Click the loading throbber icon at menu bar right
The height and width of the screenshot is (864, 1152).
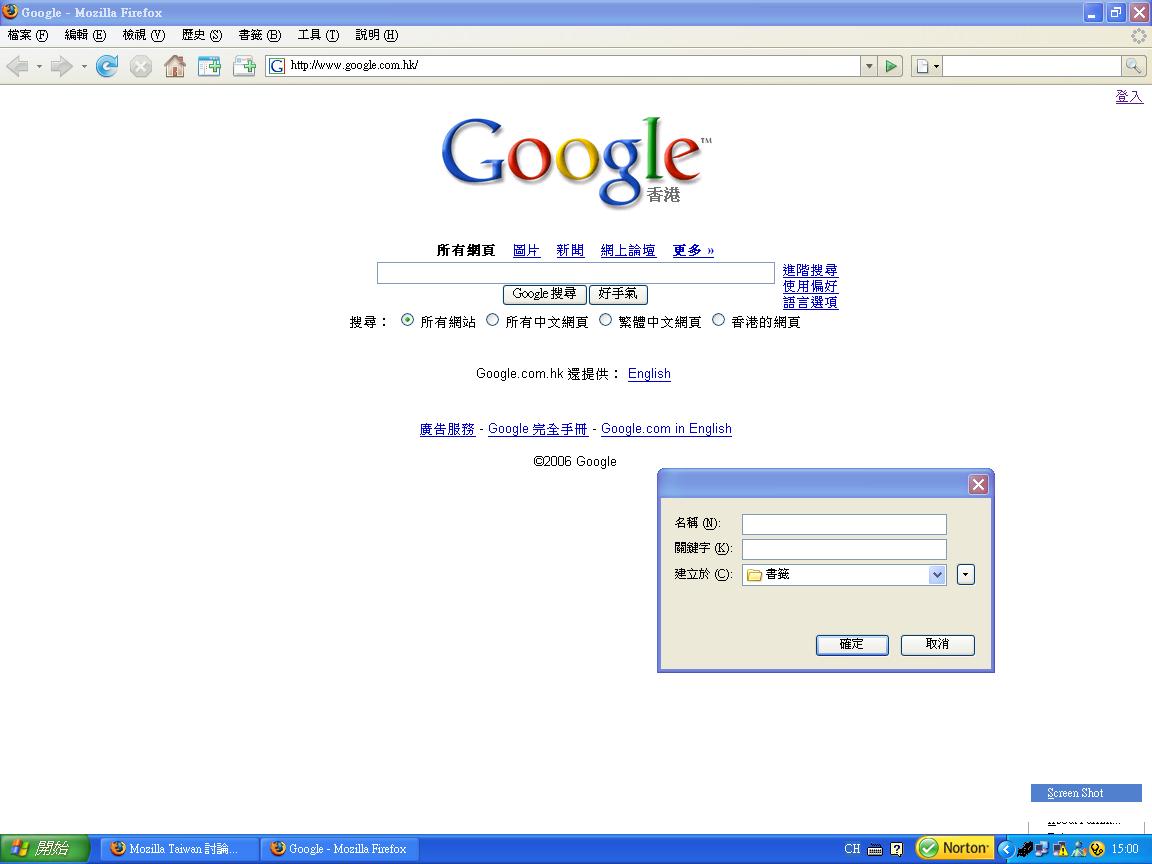click(1138, 35)
